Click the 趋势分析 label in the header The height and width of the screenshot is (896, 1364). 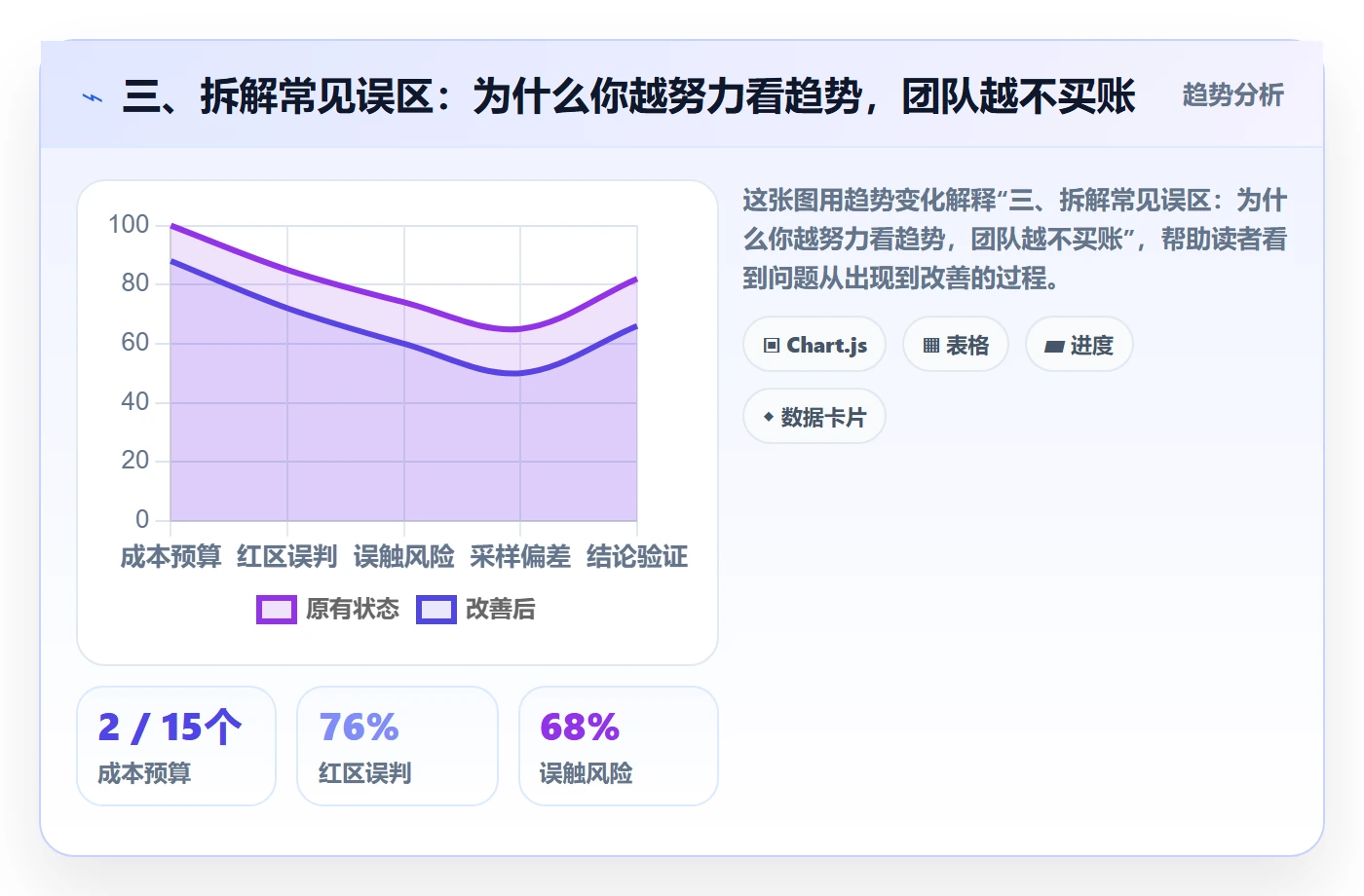[1232, 94]
